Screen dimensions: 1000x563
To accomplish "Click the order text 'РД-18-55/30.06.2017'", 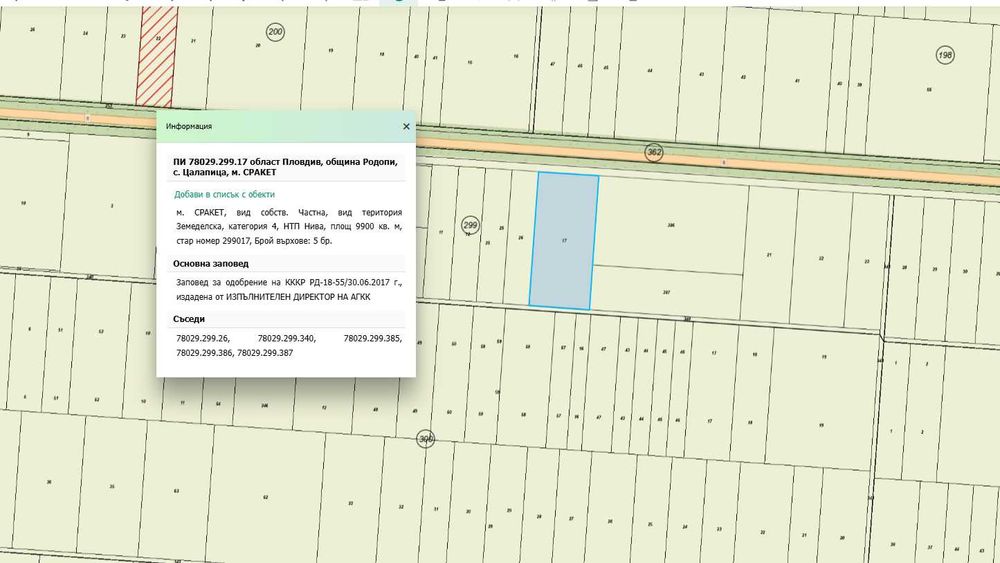I will 351,282.
